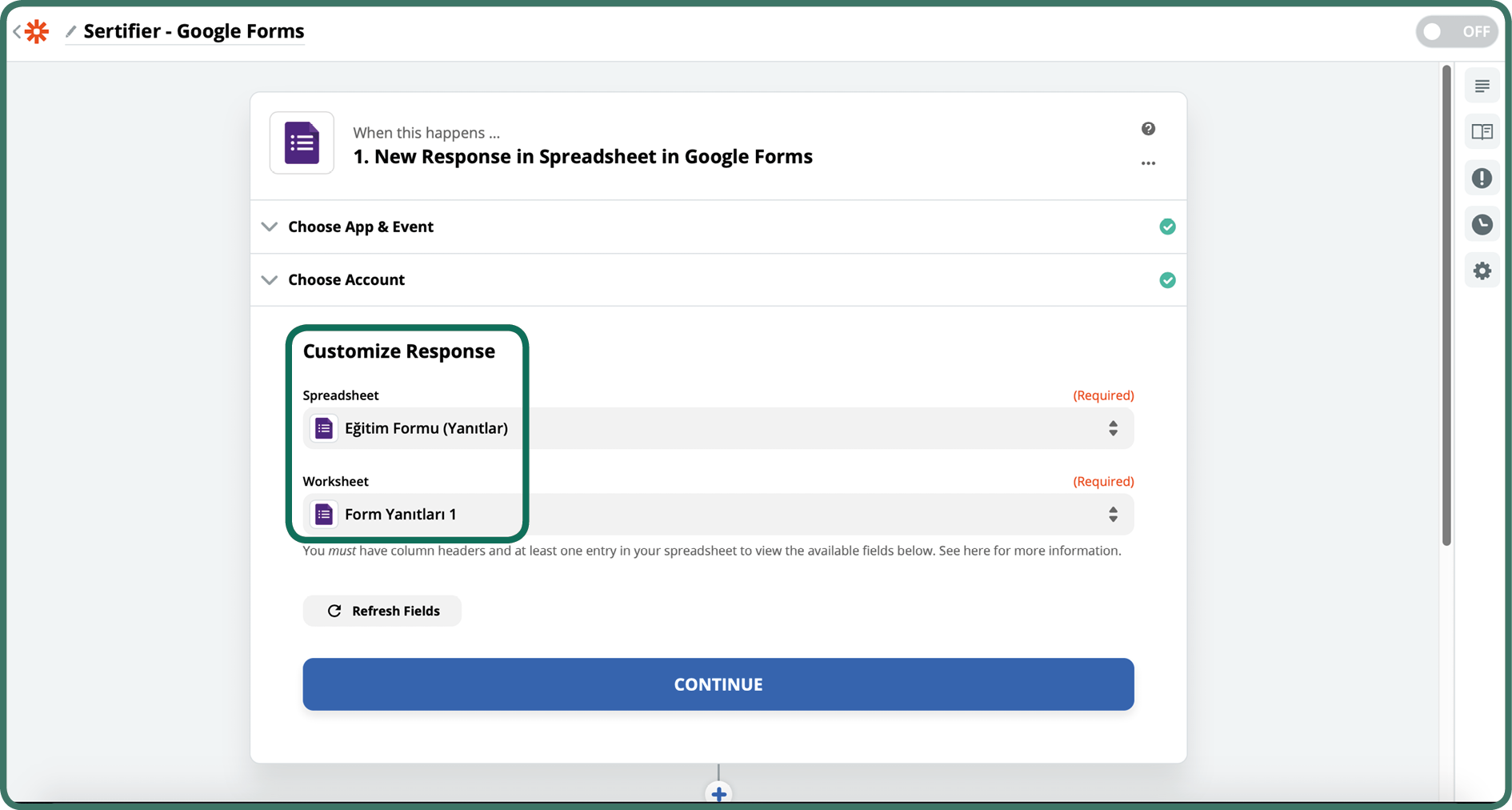Open the Spreadsheet dropdown Eğitim Formu (Yanıtlar)

[x=718, y=428]
